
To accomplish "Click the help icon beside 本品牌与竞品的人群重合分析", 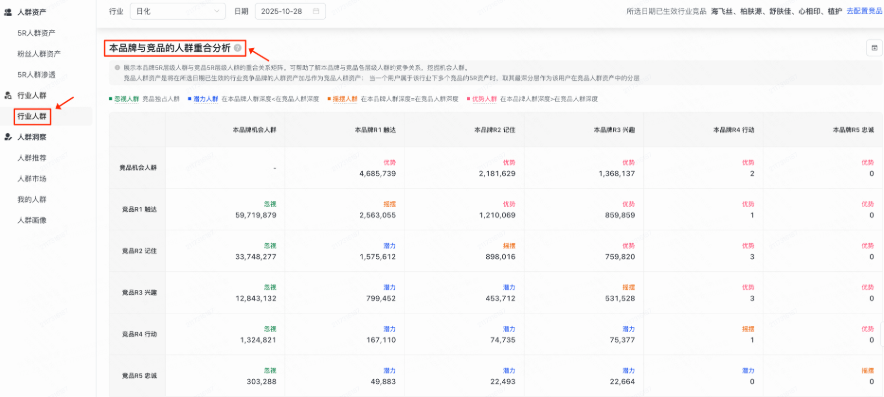I will [237, 48].
